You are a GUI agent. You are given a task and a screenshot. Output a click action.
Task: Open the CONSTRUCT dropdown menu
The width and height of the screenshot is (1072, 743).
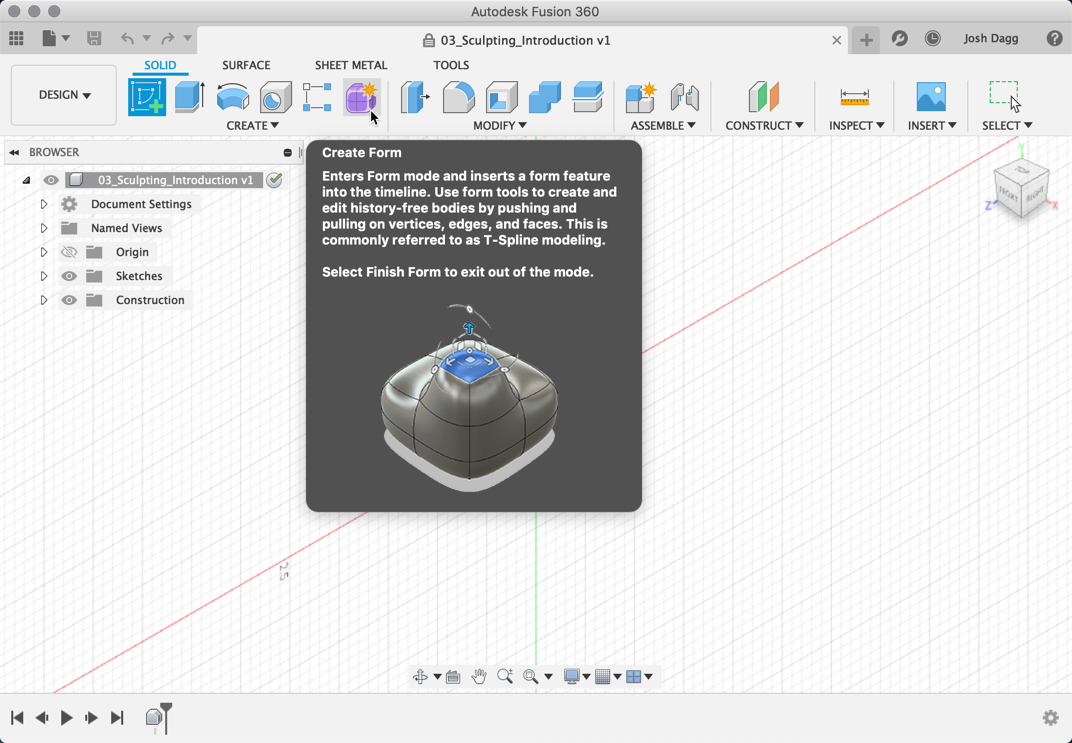tap(764, 126)
